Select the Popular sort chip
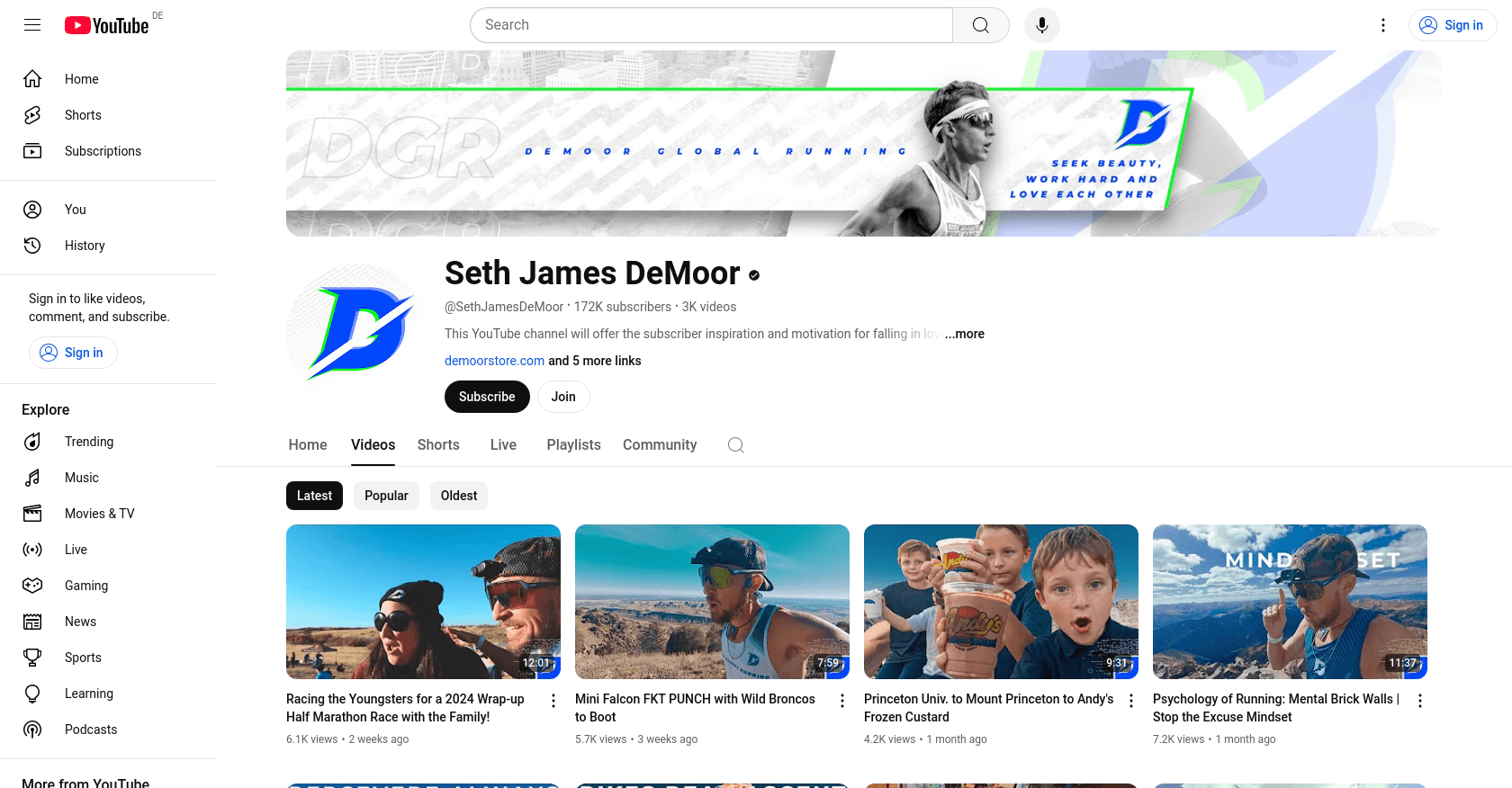The height and width of the screenshot is (788, 1512). tap(386, 496)
